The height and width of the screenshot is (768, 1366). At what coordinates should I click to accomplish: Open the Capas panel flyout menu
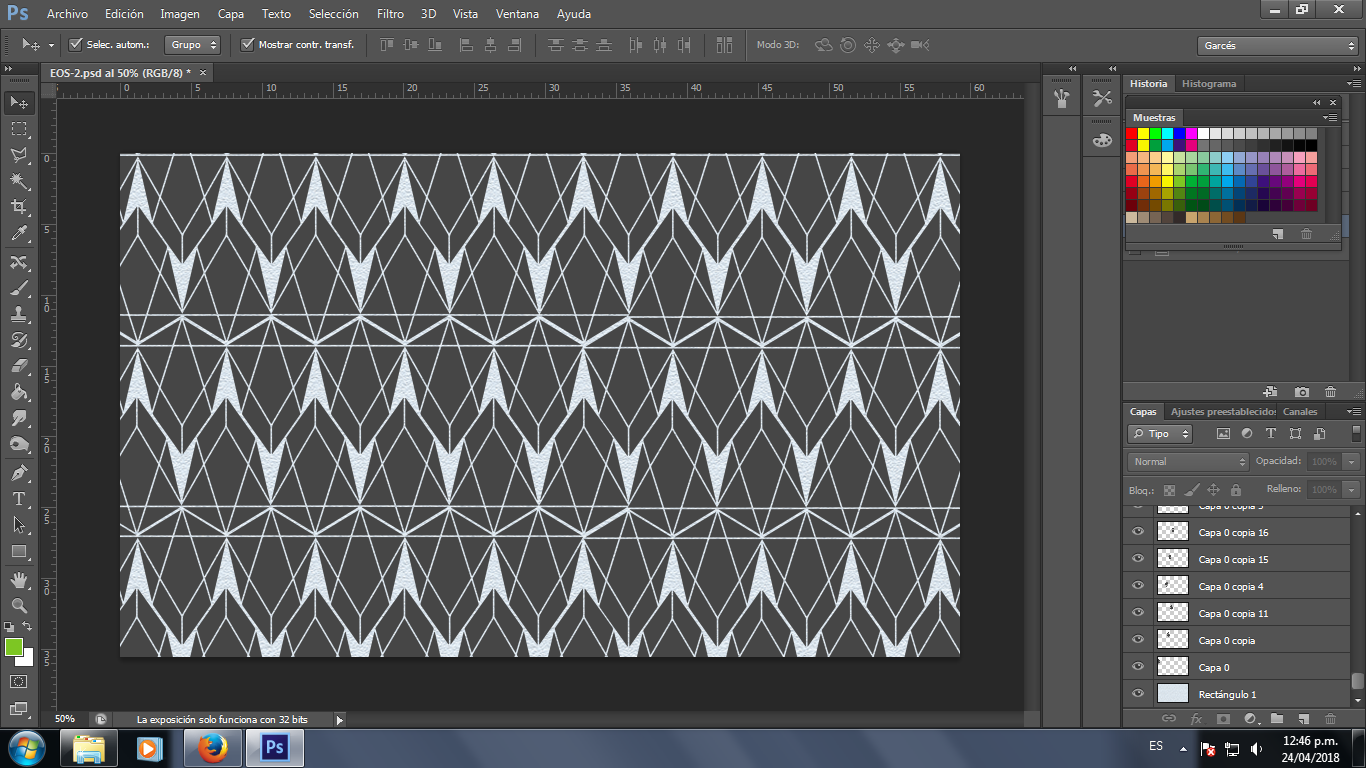[x=1354, y=411]
